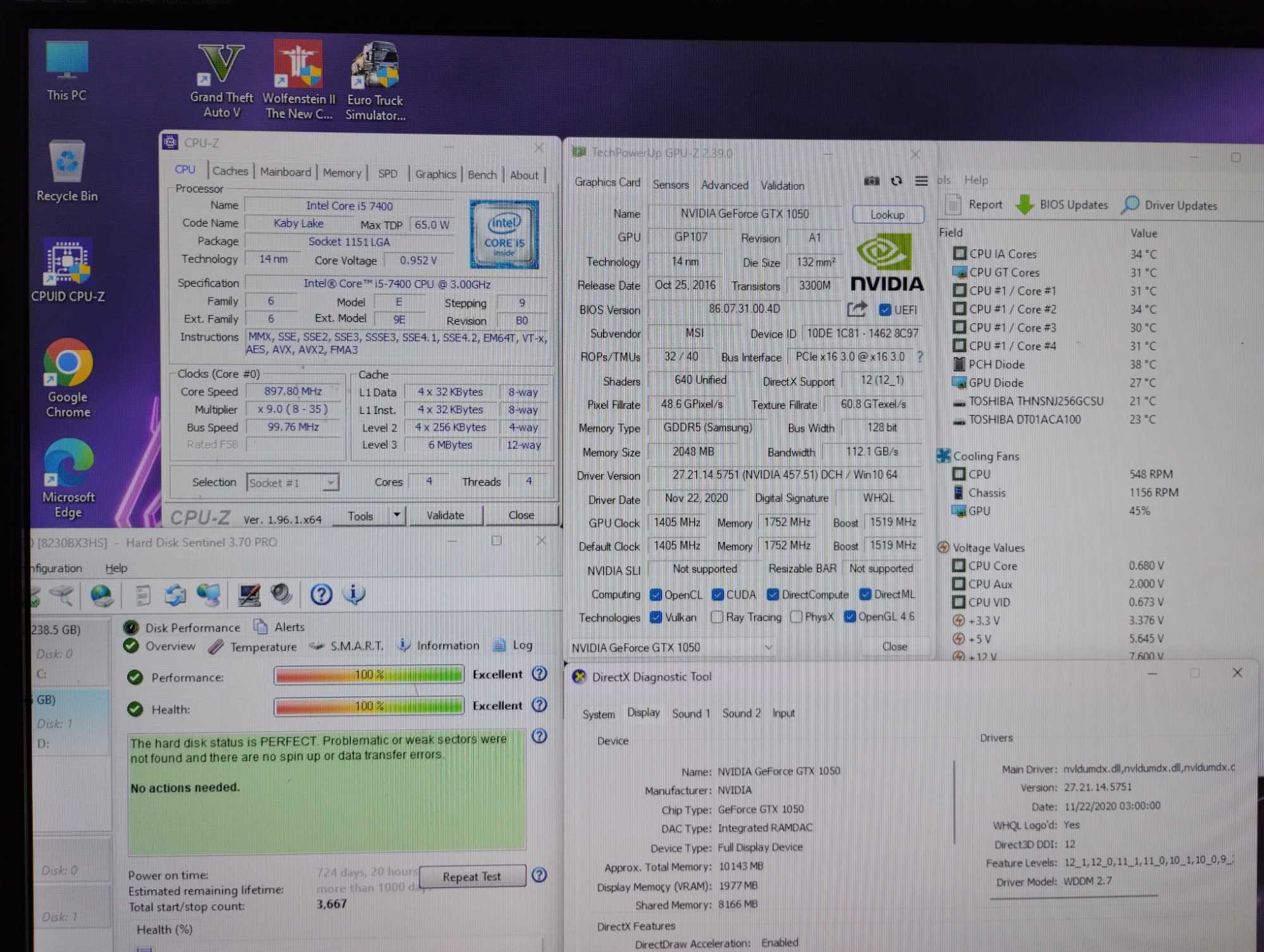Open GPU-Z hamburger menu icon
This screenshot has height=952, width=1264.
point(921,181)
